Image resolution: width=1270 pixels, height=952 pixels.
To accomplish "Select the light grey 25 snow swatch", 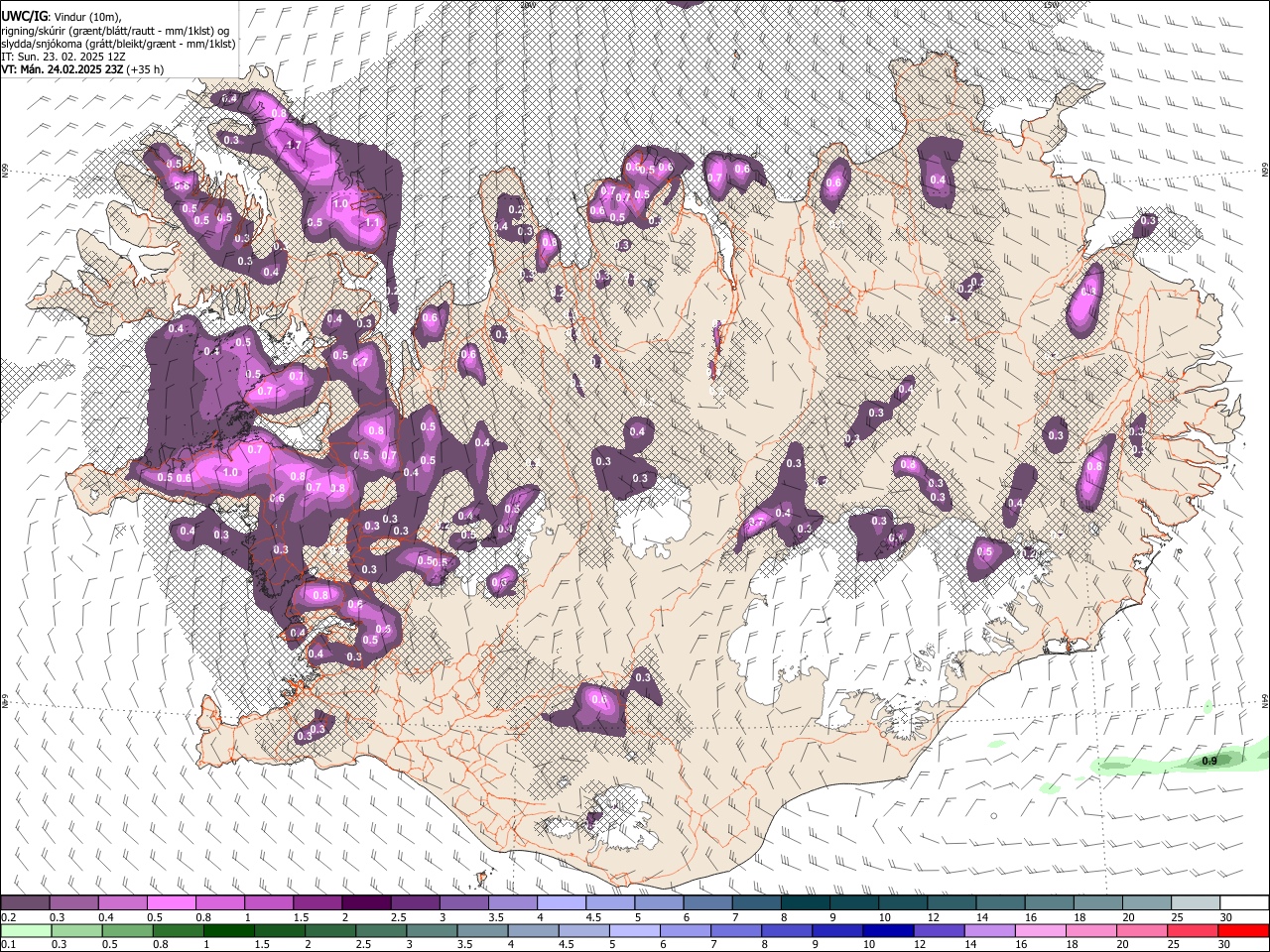I will [x=1195, y=903].
